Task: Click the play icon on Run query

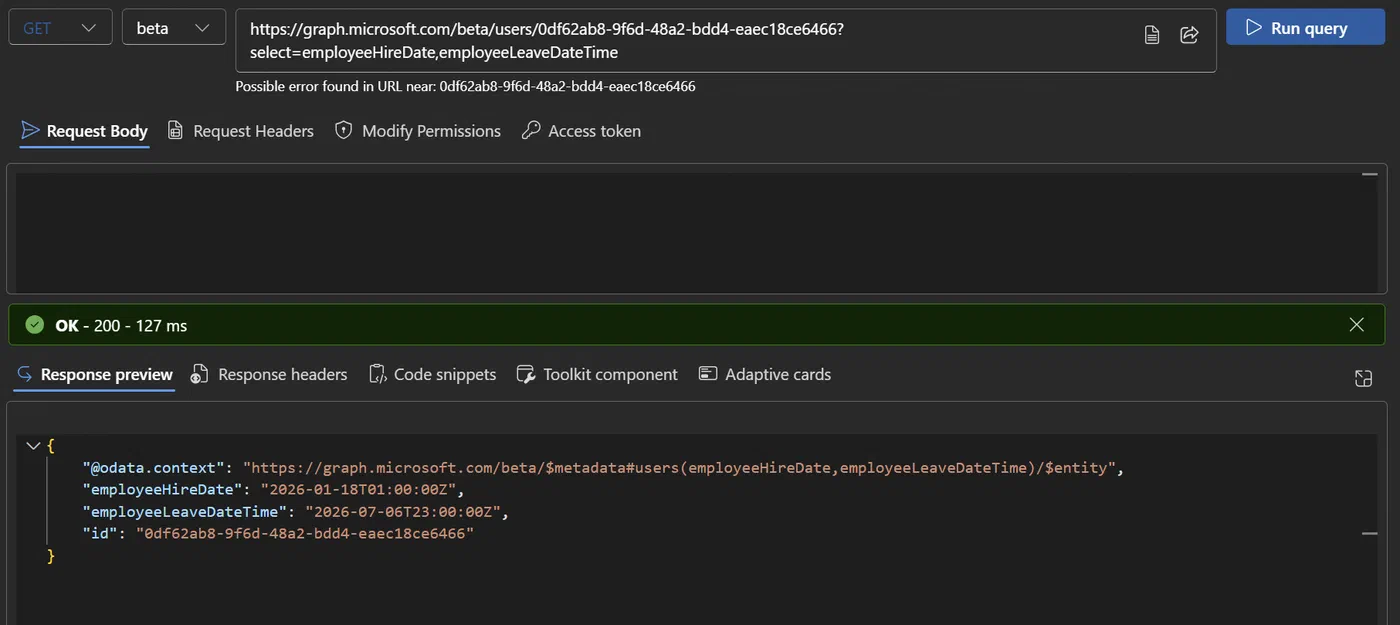Action: [x=1254, y=28]
